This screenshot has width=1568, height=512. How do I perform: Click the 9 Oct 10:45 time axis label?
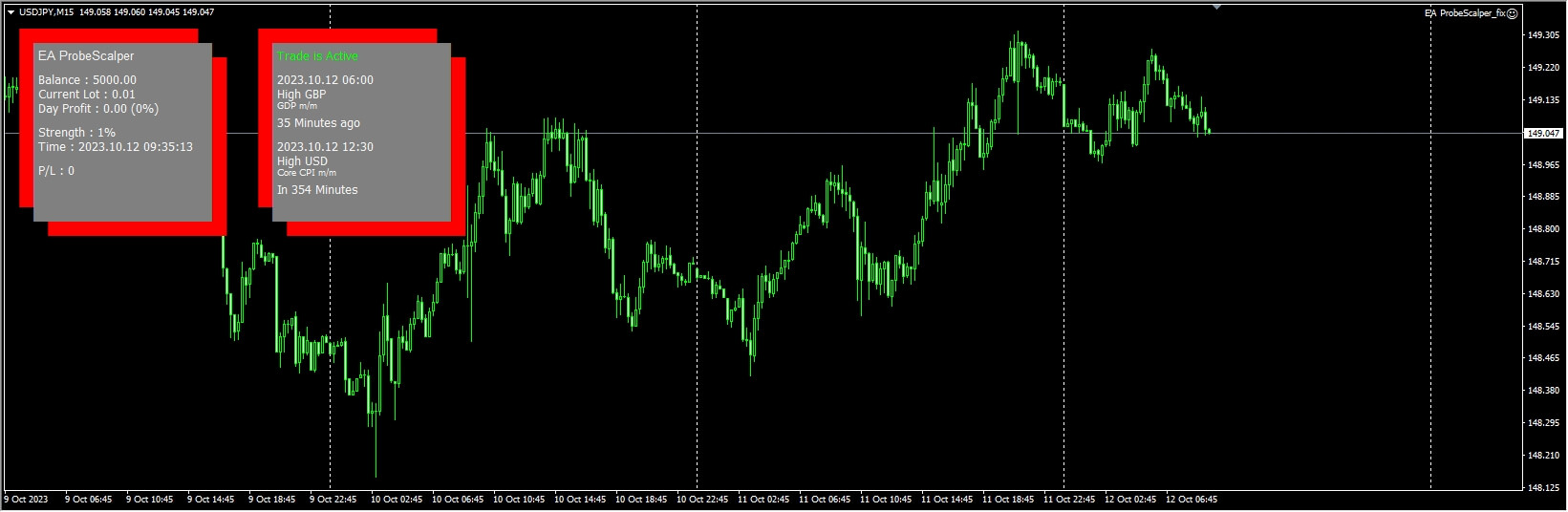tap(149, 500)
